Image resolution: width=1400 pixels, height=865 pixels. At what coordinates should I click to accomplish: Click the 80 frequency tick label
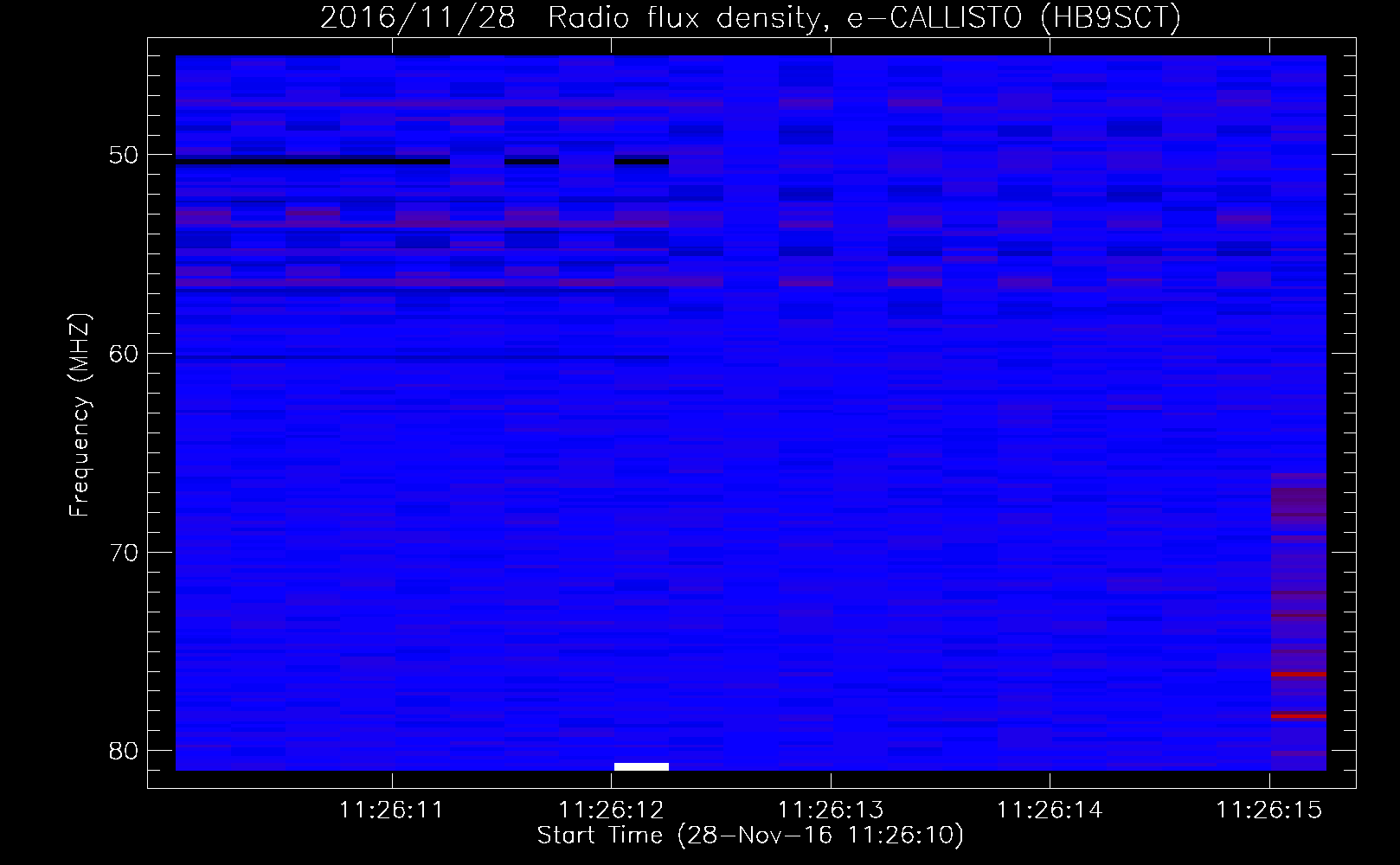click(x=124, y=751)
